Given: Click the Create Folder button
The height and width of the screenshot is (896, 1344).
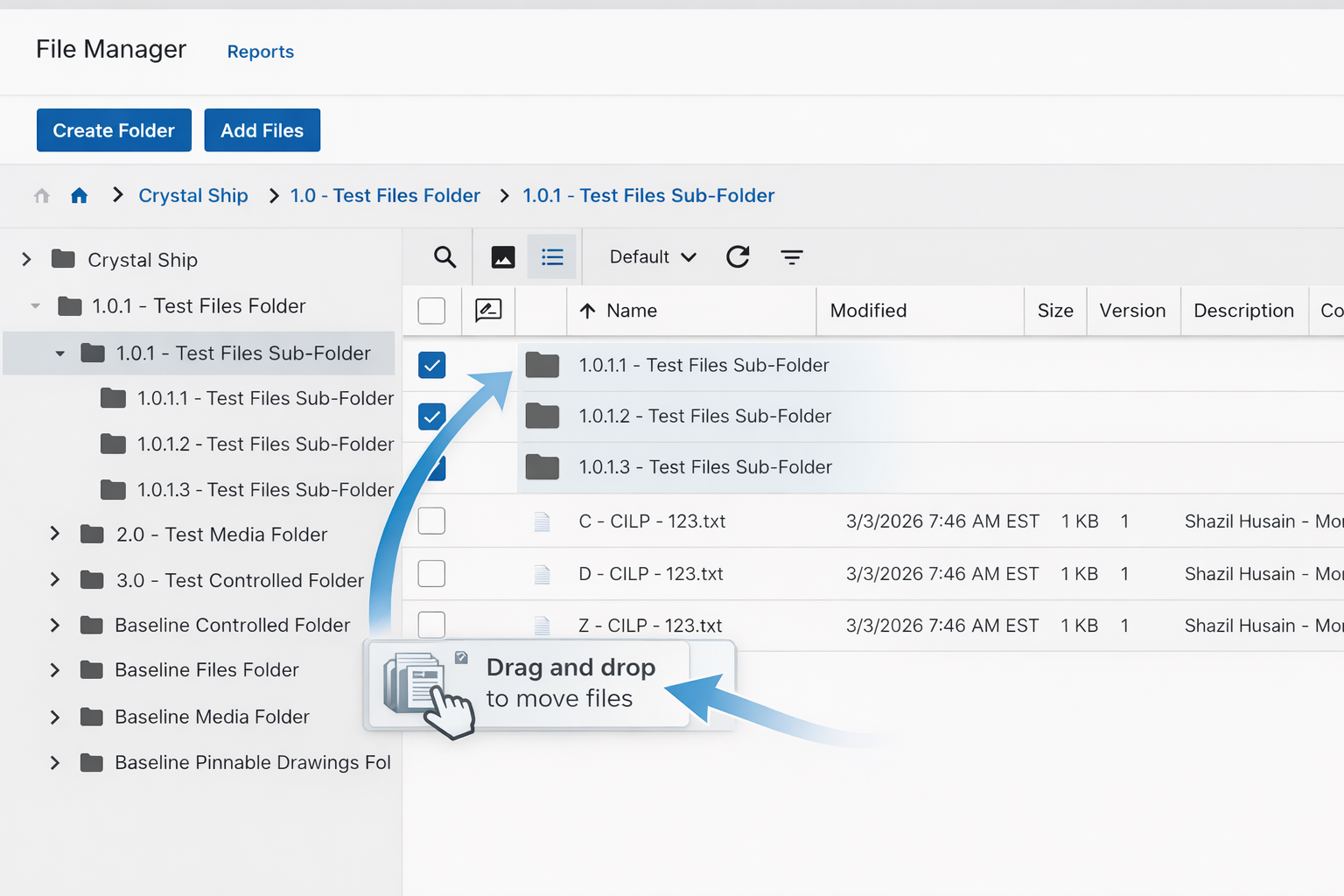Looking at the screenshot, I should [114, 130].
